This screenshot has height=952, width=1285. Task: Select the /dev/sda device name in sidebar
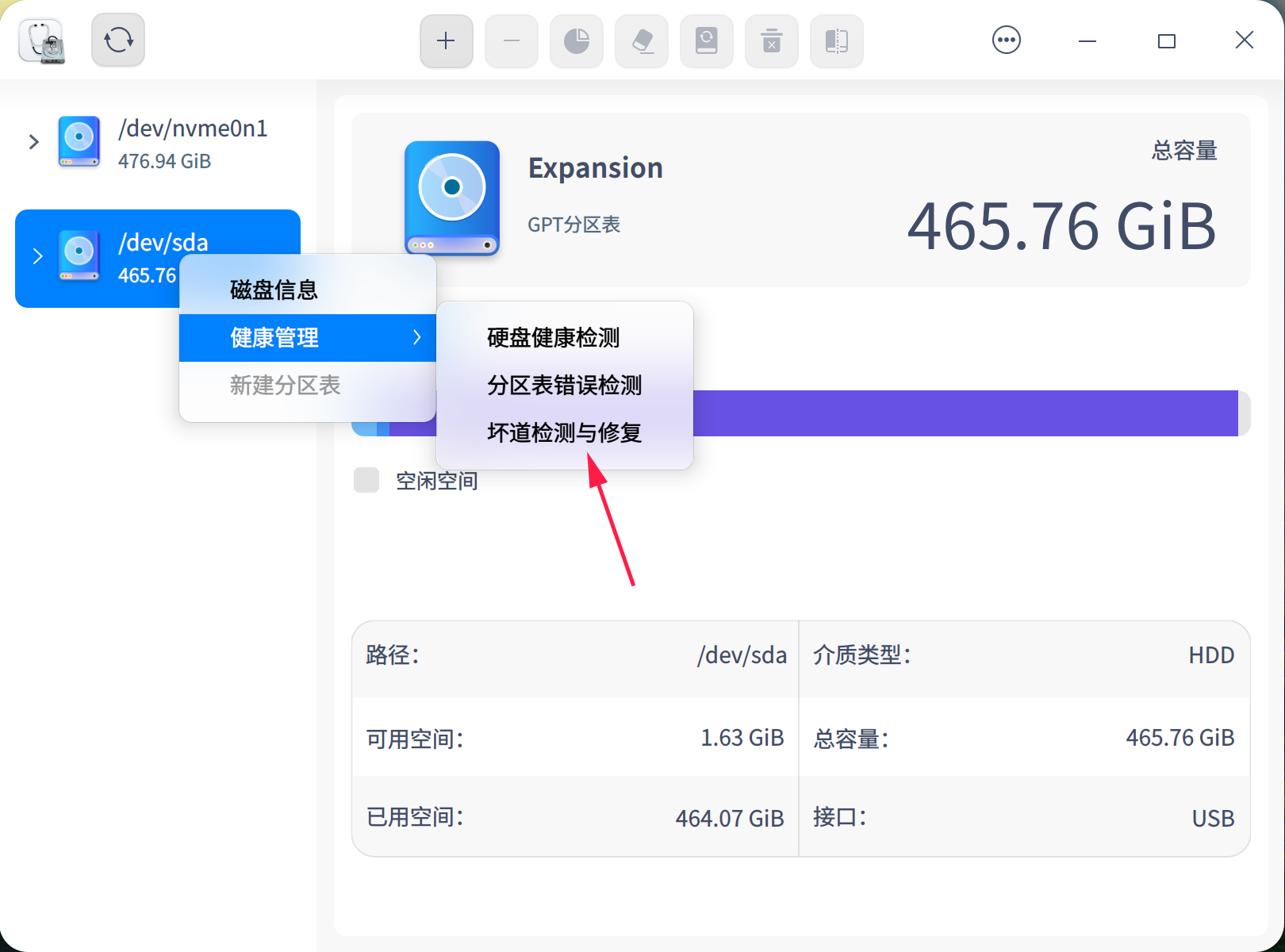click(163, 242)
